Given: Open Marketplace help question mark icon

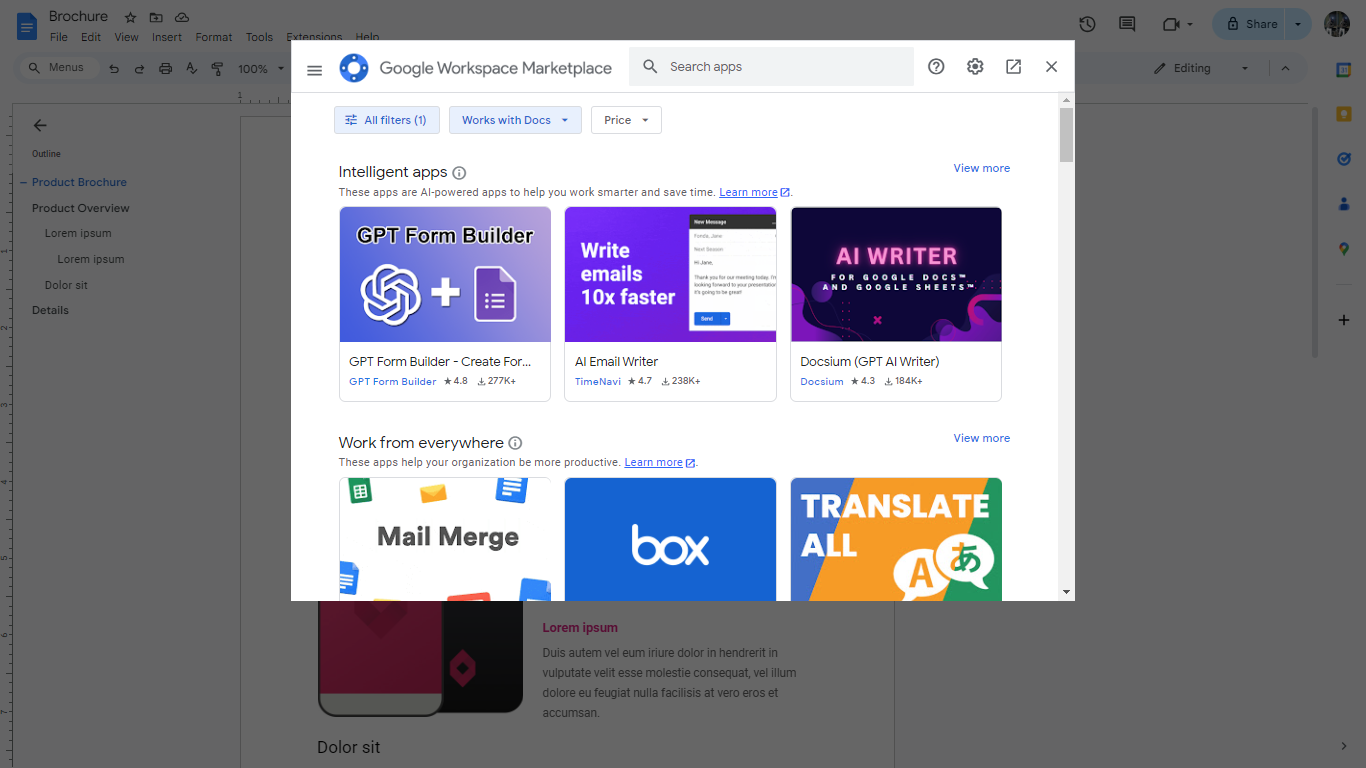Looking at the screenshot, I should coord(936,67).
